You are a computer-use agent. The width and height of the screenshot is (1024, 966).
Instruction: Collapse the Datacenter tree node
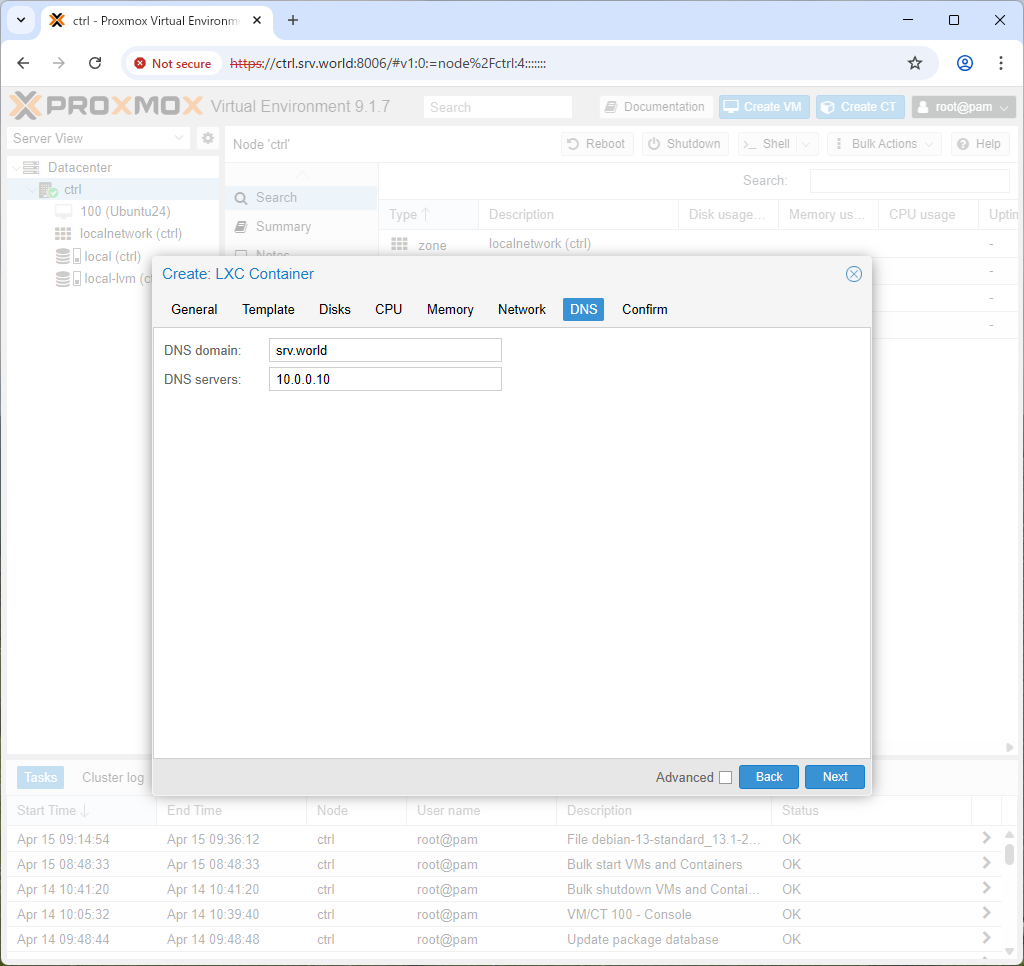point(16,168)
